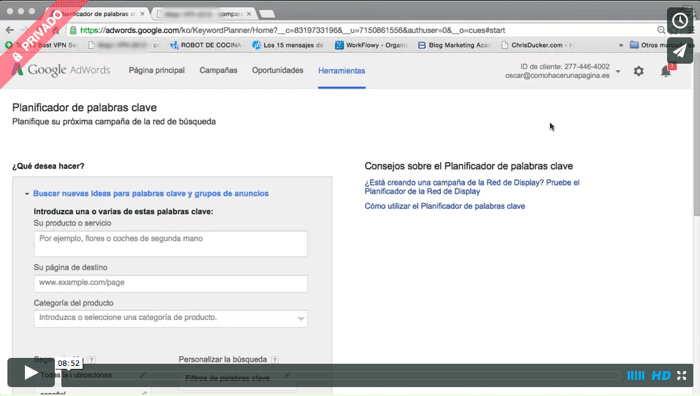700x396 pixels.
Task: Open AdWords settings gear icon
Action: tap(639, 71)
